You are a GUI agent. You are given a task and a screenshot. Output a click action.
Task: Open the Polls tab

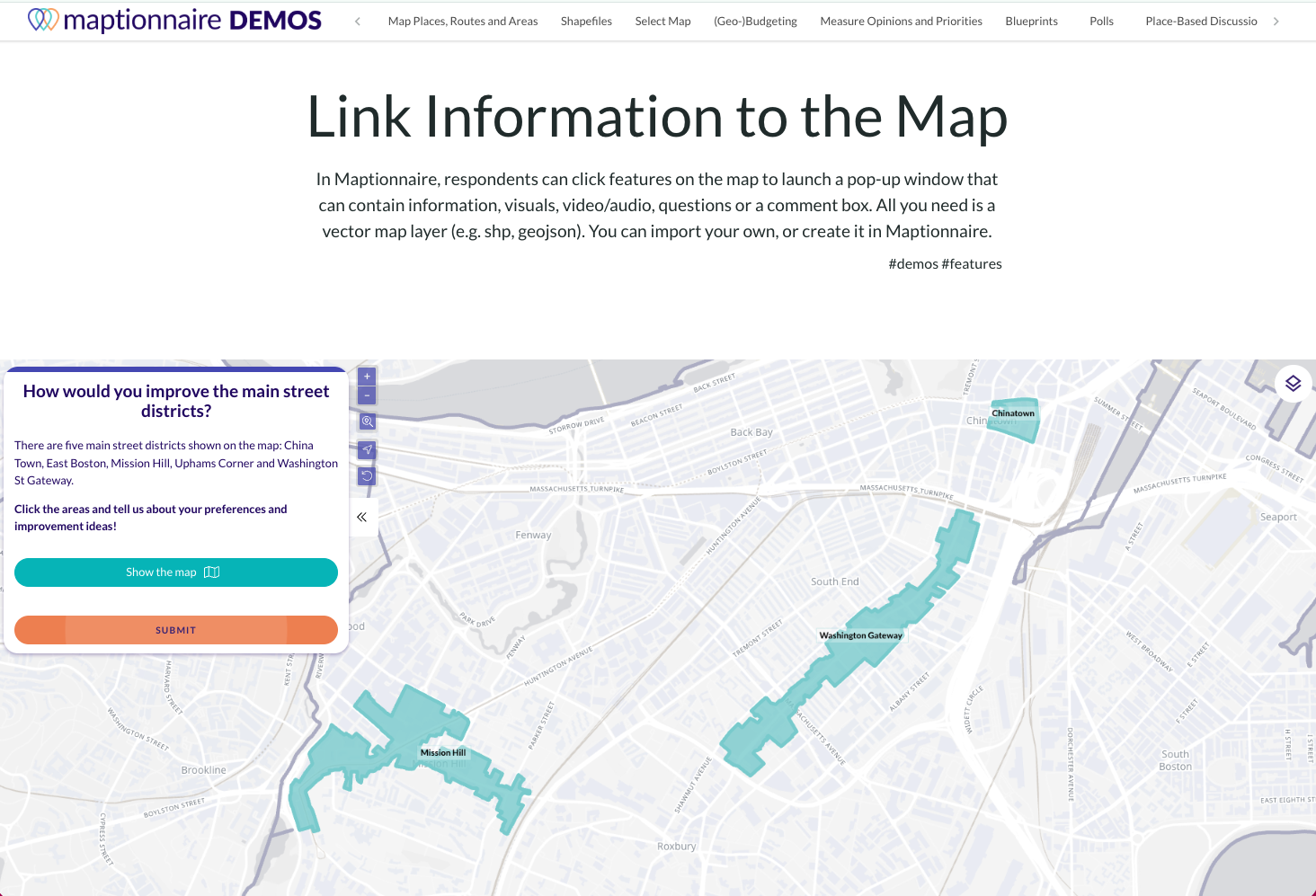[1101, 21]
